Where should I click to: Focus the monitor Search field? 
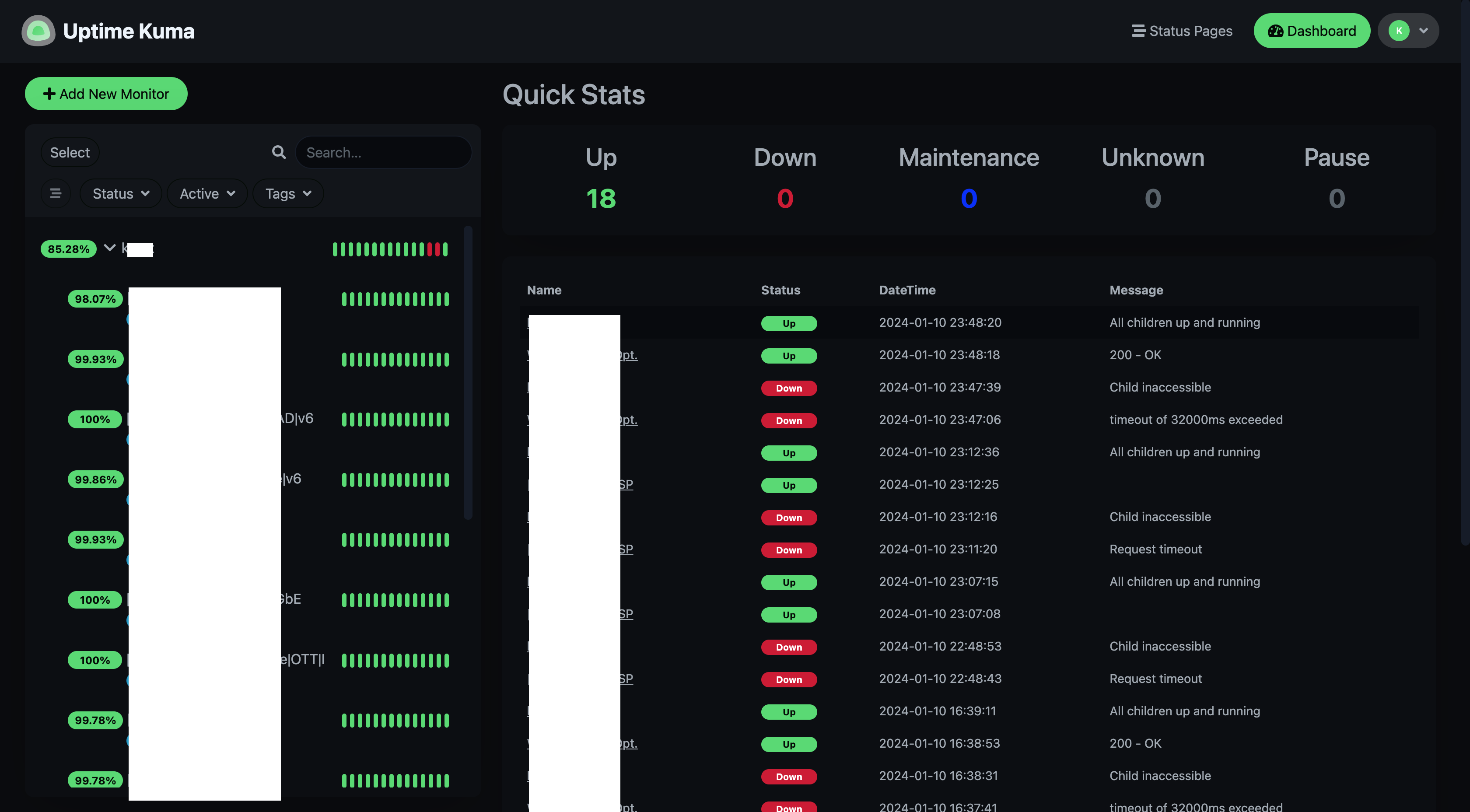384,152
